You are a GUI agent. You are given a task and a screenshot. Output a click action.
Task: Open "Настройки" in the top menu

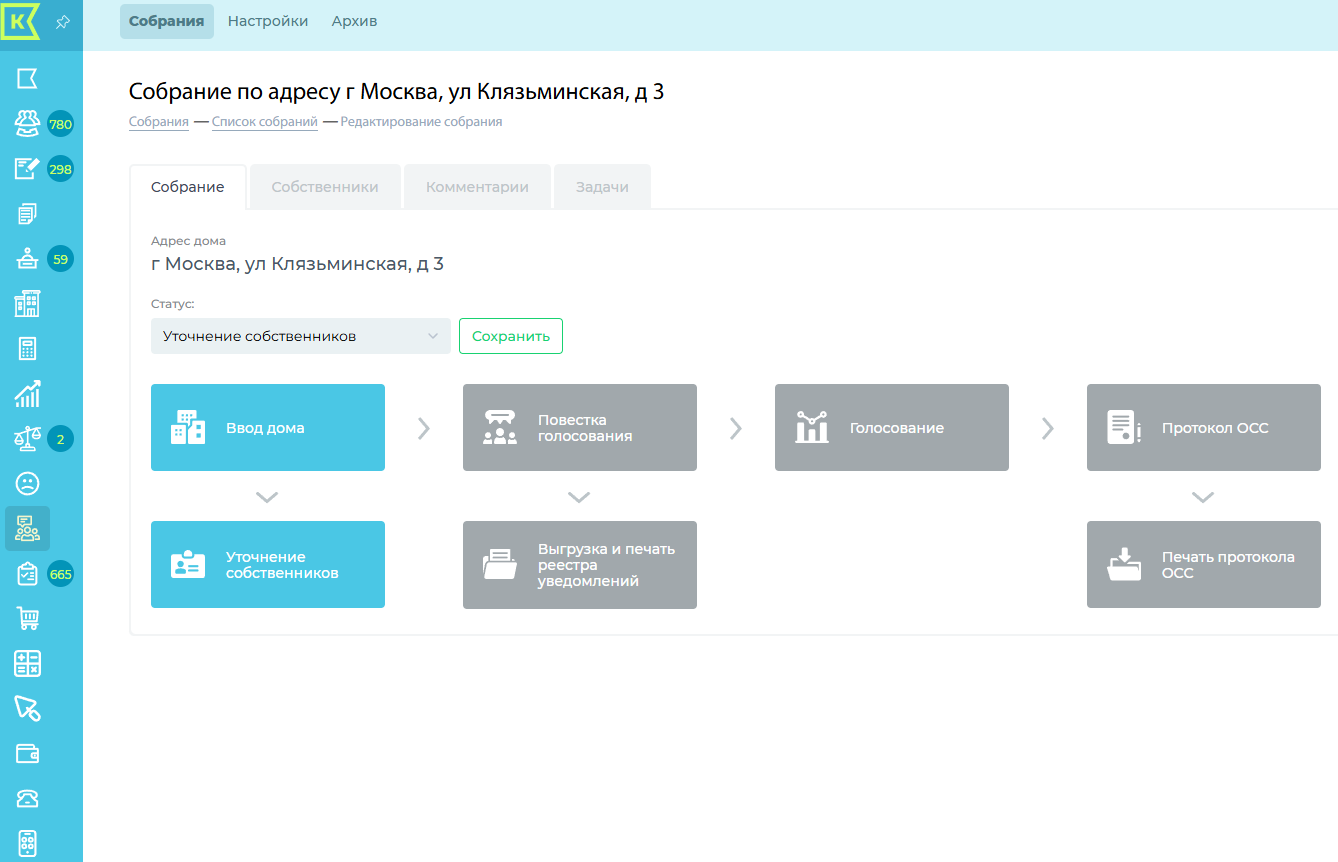tap(268, 21)
